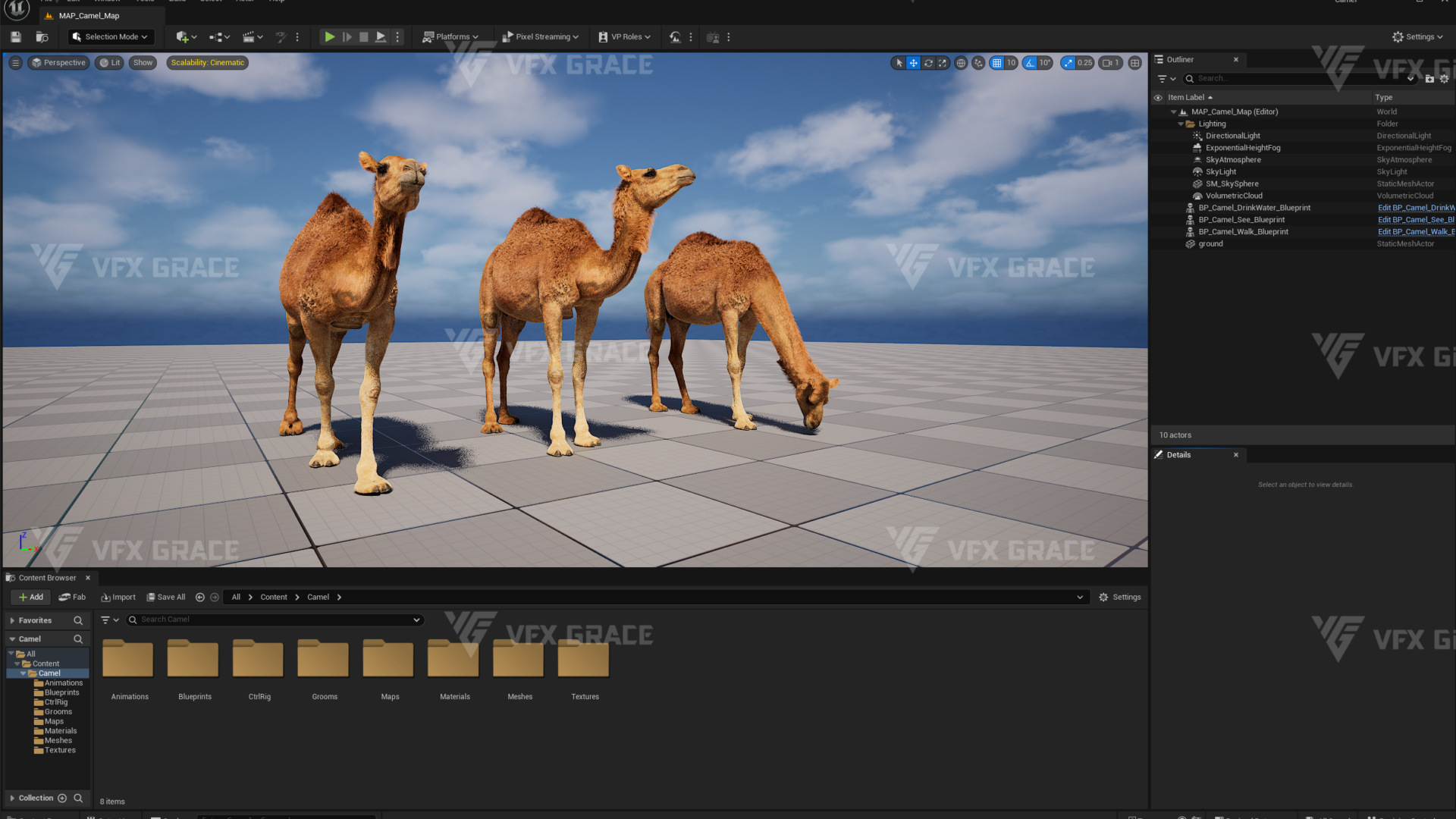Open the Browse to asset icon in toolbar
The width and height of the screenshot is (1456, 819).
(x=42, y=36)
